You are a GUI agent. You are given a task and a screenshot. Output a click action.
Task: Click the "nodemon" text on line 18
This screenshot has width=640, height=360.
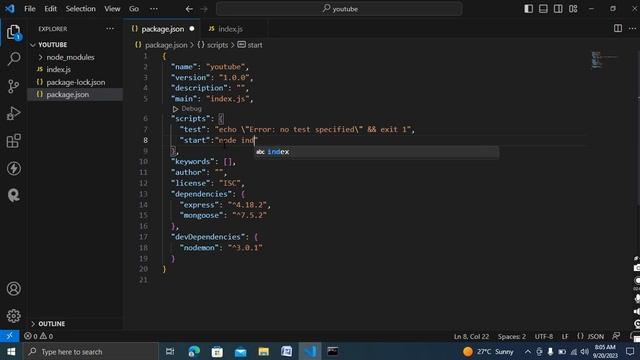pos(199,248)
